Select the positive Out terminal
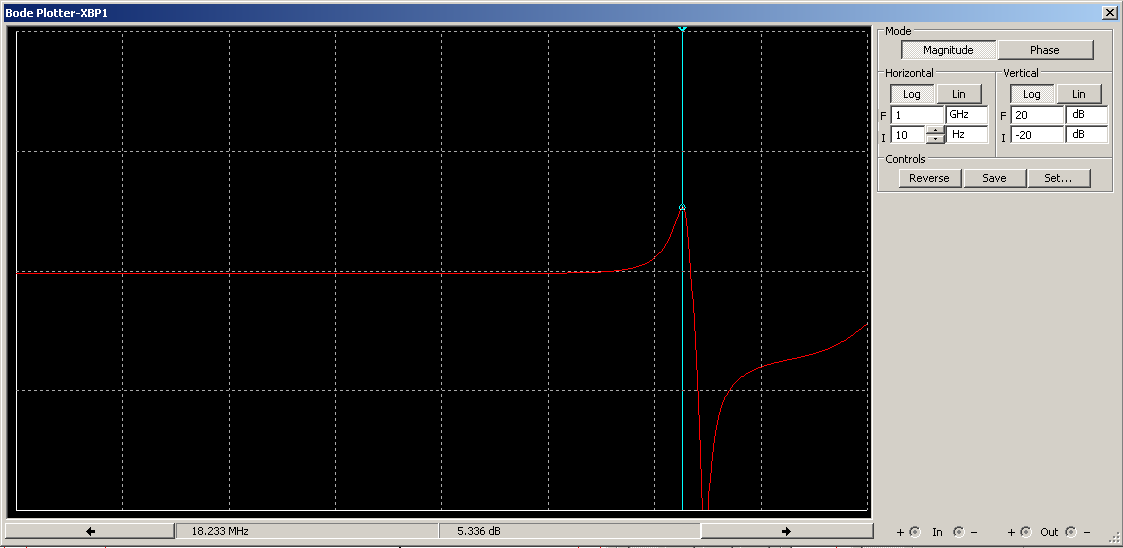Screen dimensions: 1123x548 coord(1026,532)
